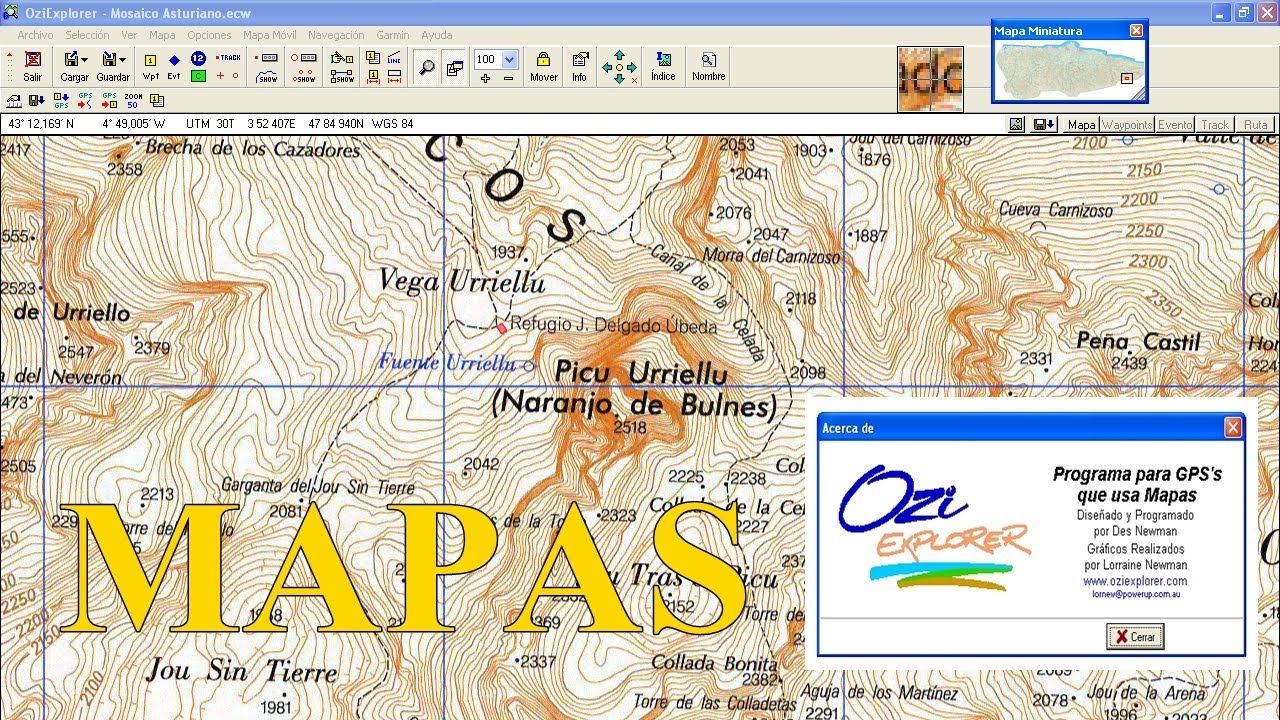1280x720 pixels.
Task: Open the Mapa Móvil menu
Action: click(270, 35)
